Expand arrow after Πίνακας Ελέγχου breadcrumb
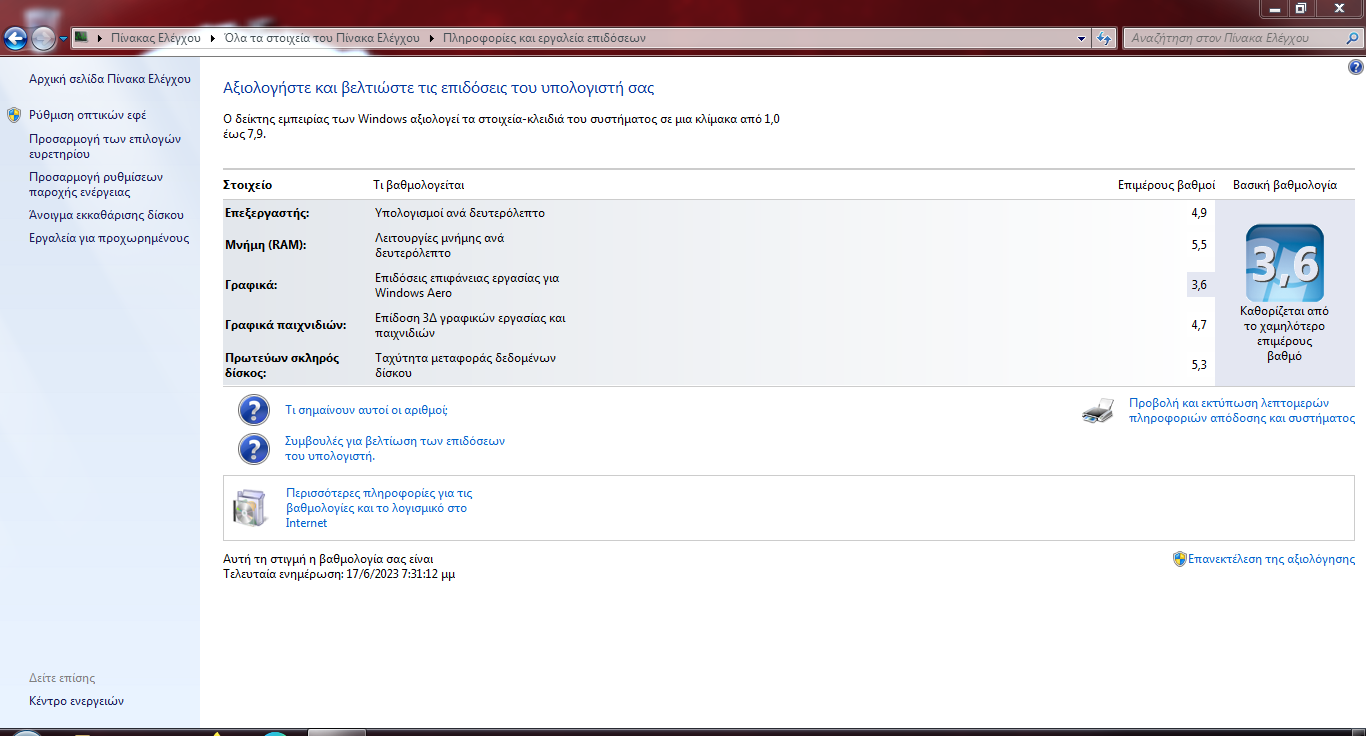Image resolution: width=1366 pixels, height=736 pixels. point(211,38)
